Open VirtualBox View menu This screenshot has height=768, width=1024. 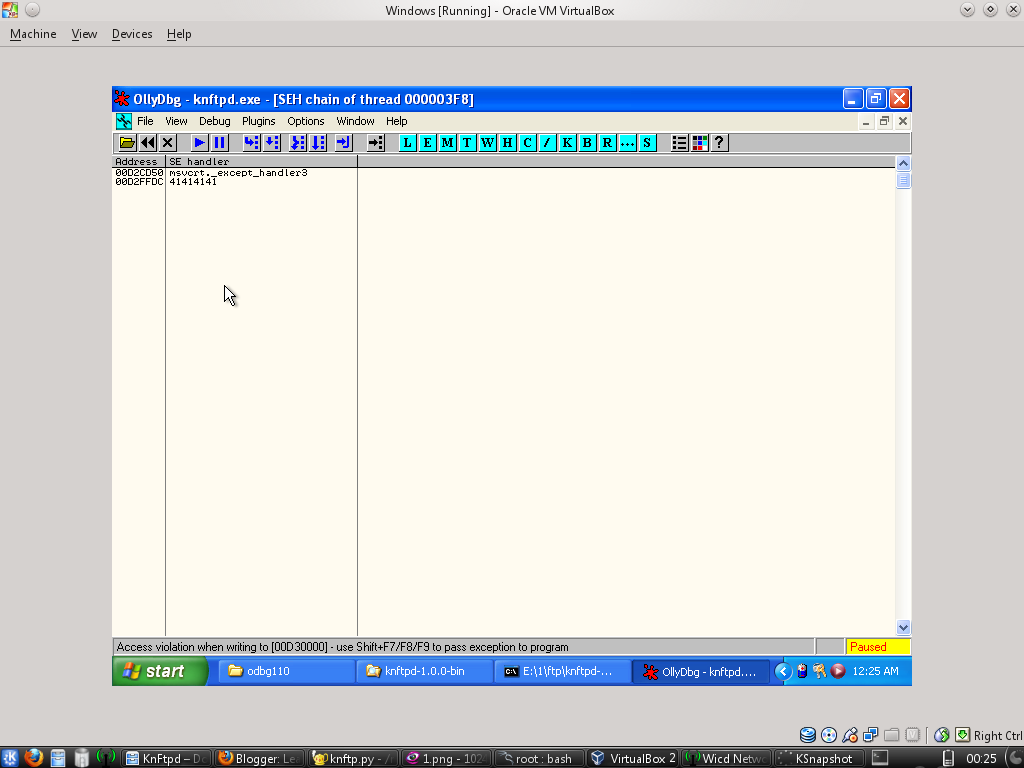pos(84,34)
